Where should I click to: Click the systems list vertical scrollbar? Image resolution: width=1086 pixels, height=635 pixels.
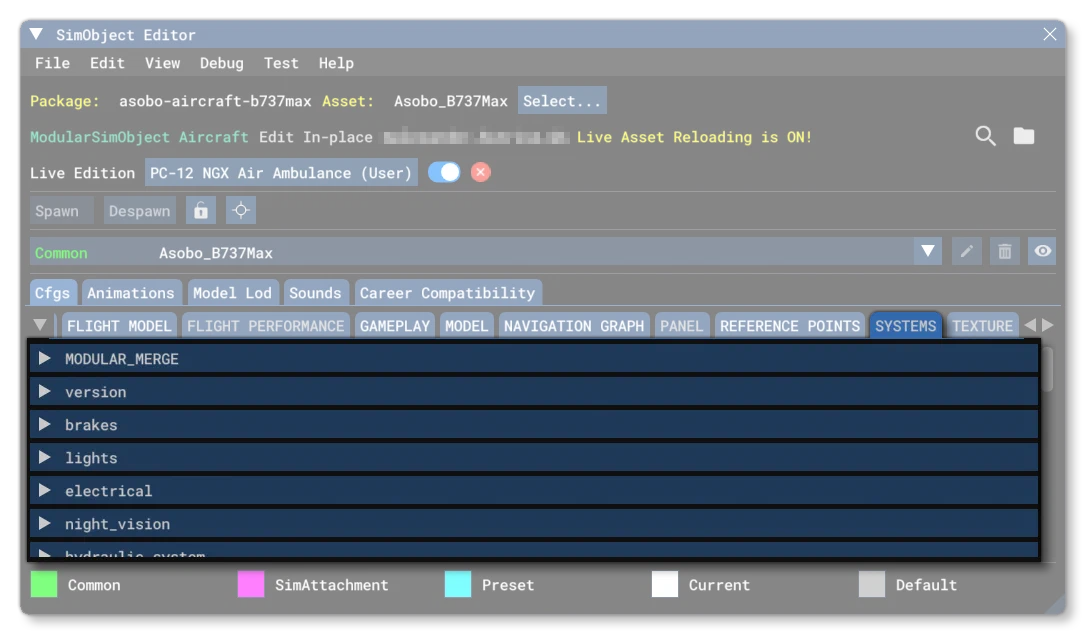click(1047, 369)
